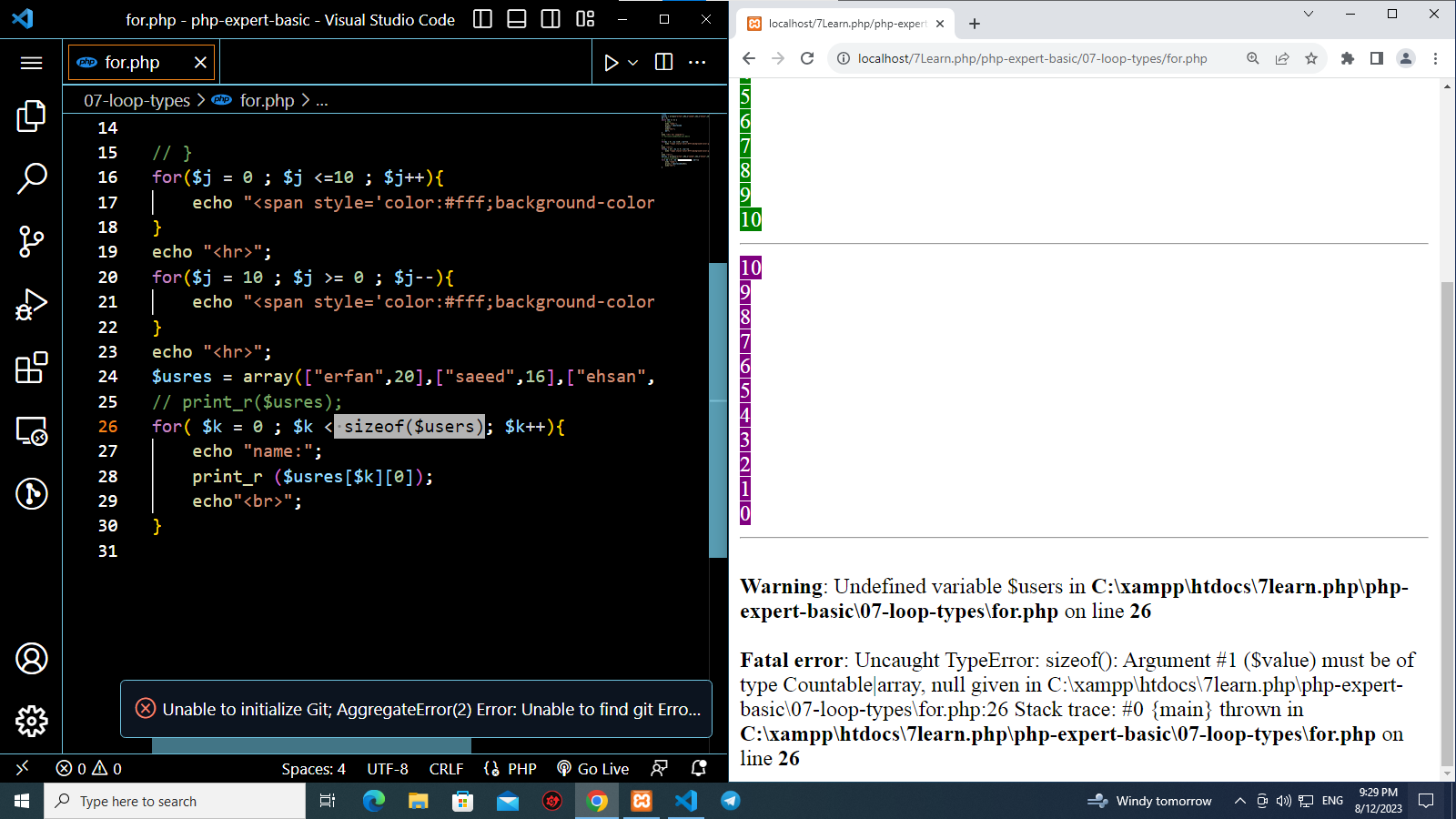
Task: Run the PHP file with play button
Action: 612,62
